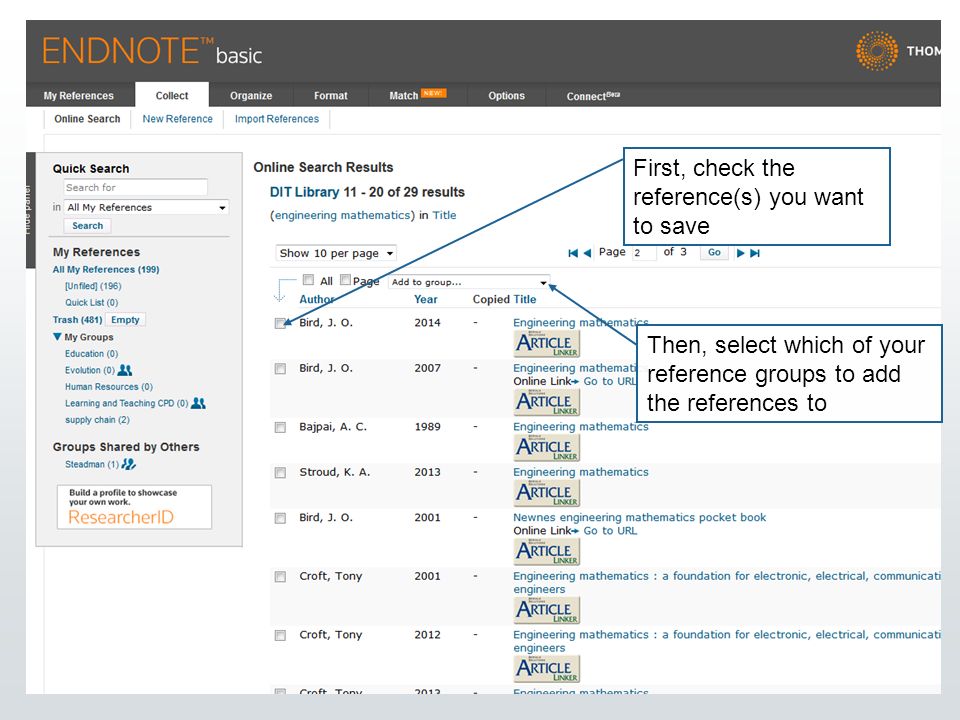Empty the Trash
Image resolution: width=960 pixels, height=720 pixels.
126,320
